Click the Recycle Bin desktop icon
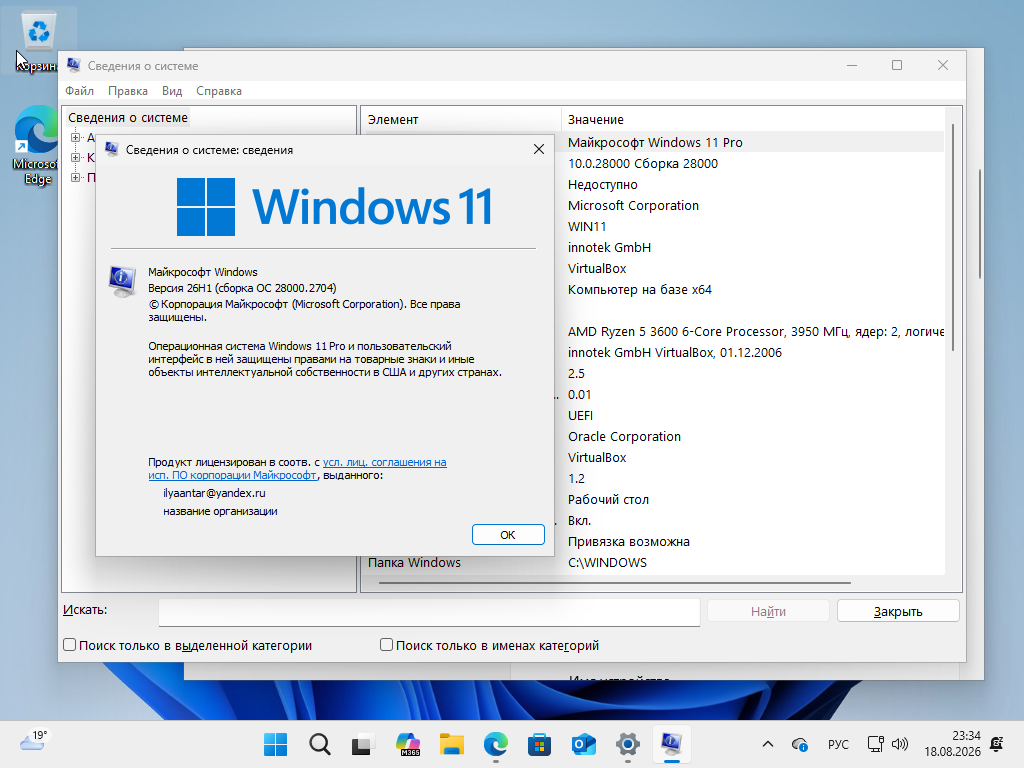Screen dimensions: 1024x768 click(x=39, y=40)
